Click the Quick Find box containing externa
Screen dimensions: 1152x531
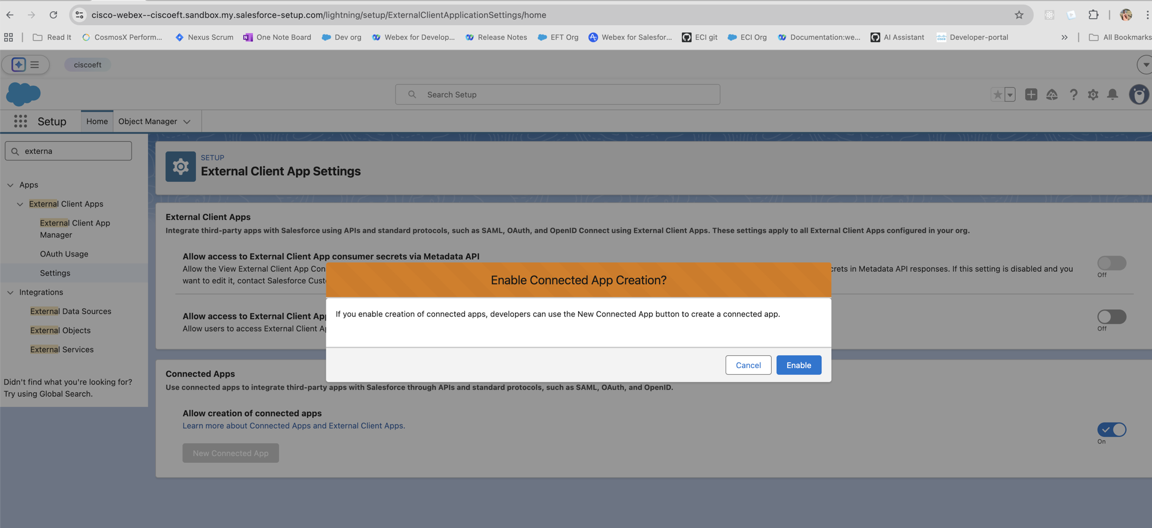pyautogui.click(x=68, y=151)
